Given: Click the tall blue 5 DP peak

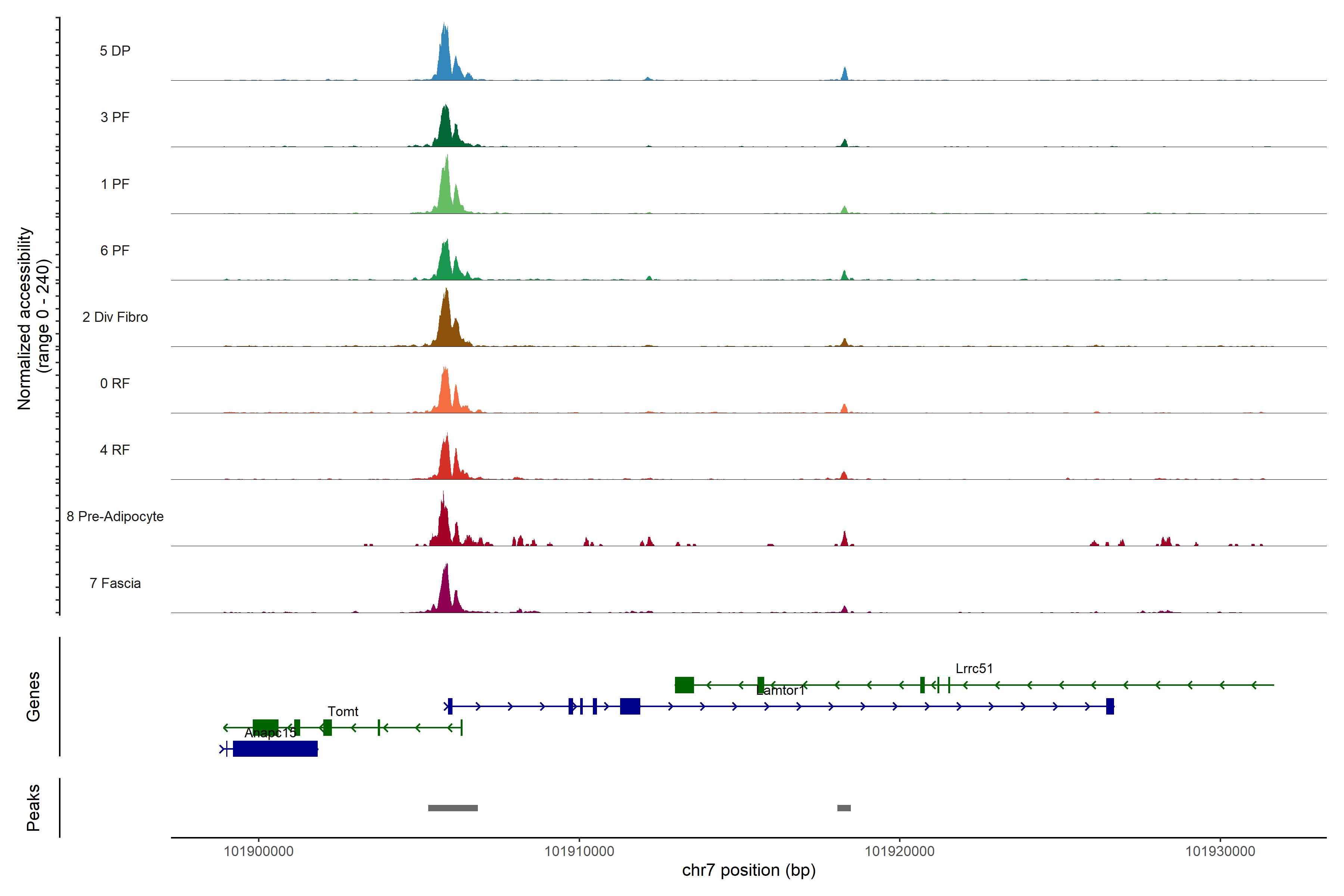Looking at the screenshot, I should click(445, 57).
